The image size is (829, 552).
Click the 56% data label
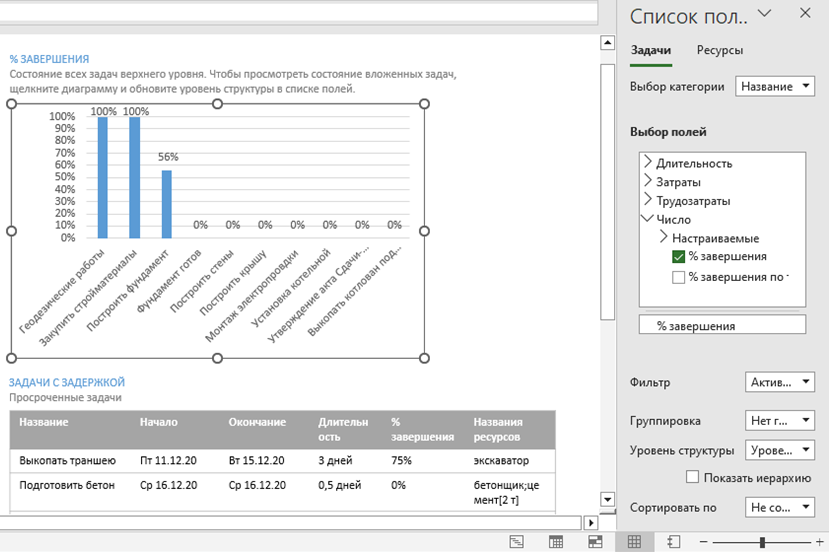pos(168,157)
